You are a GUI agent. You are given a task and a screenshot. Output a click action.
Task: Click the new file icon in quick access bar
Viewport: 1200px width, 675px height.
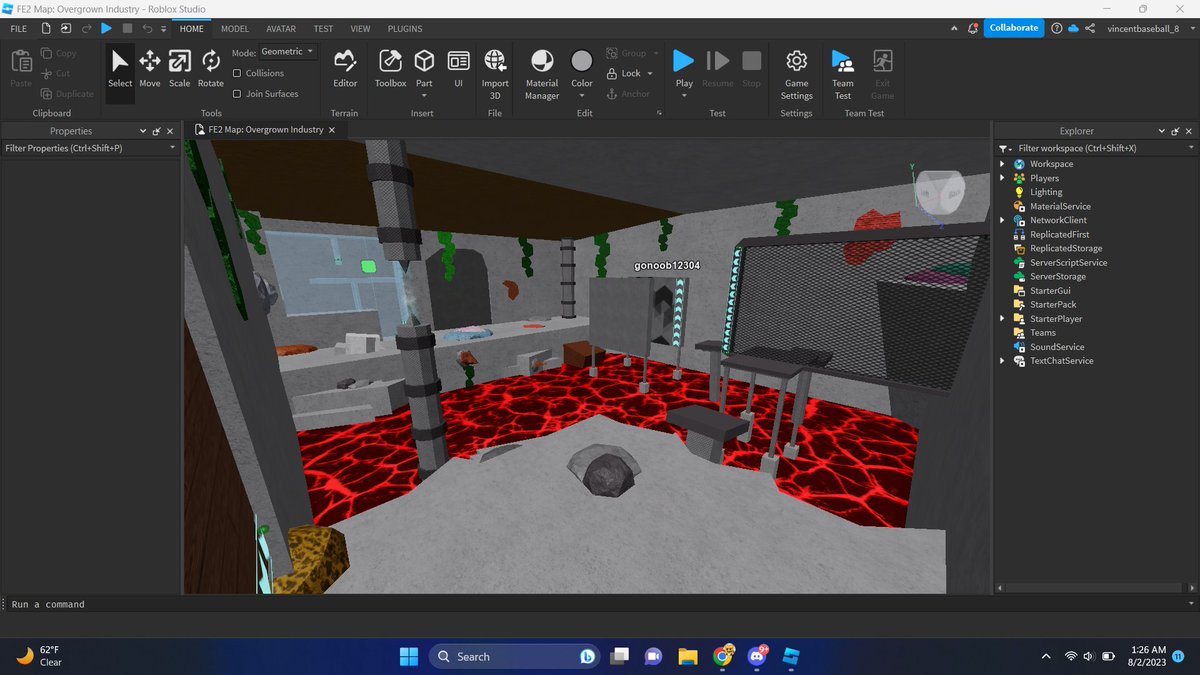(46, 29)
